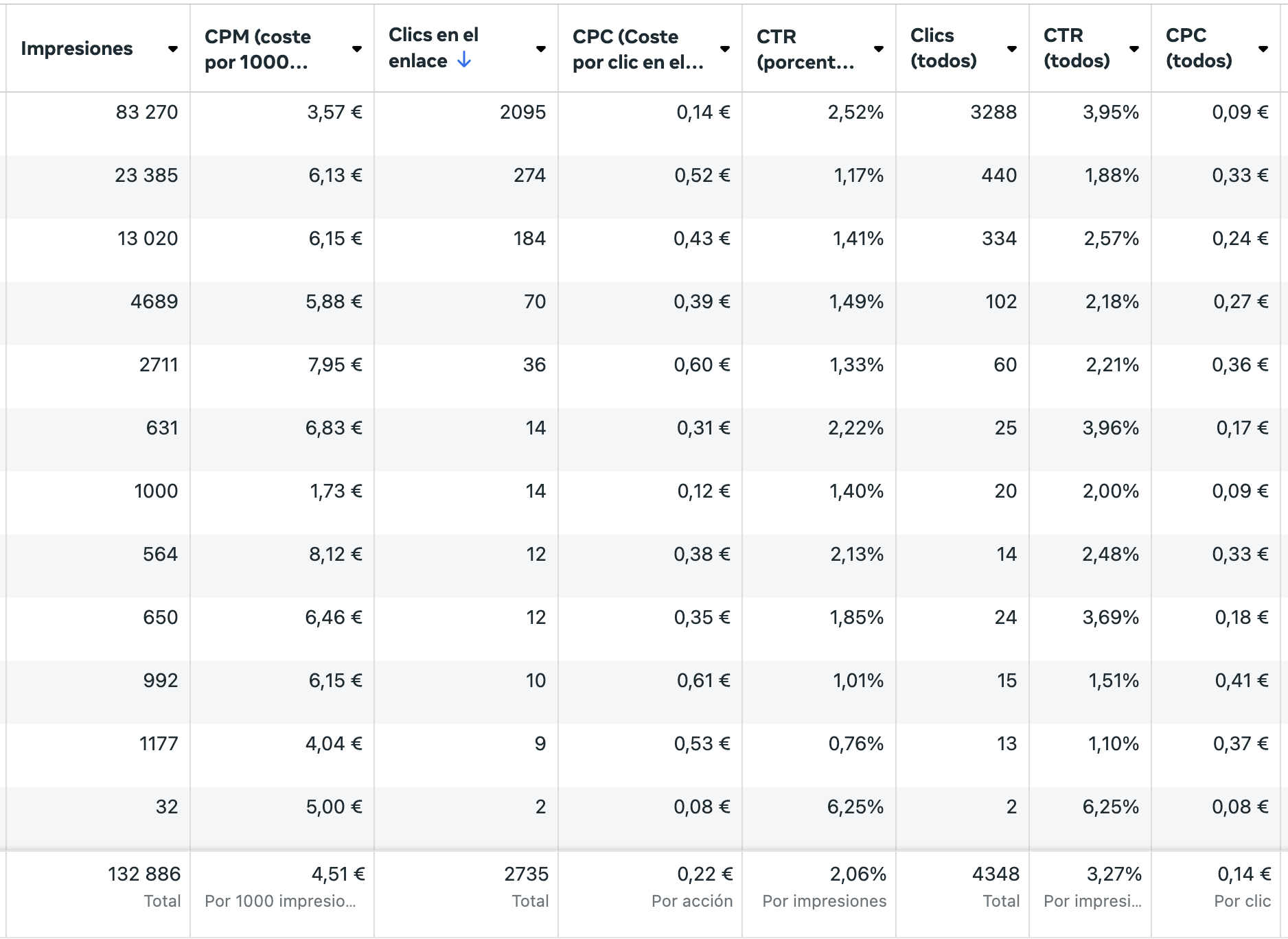Open the CTR (todos) column arrow
Image resolution: width=1288 pixels, height=939 pixels.
(1134, 49)
